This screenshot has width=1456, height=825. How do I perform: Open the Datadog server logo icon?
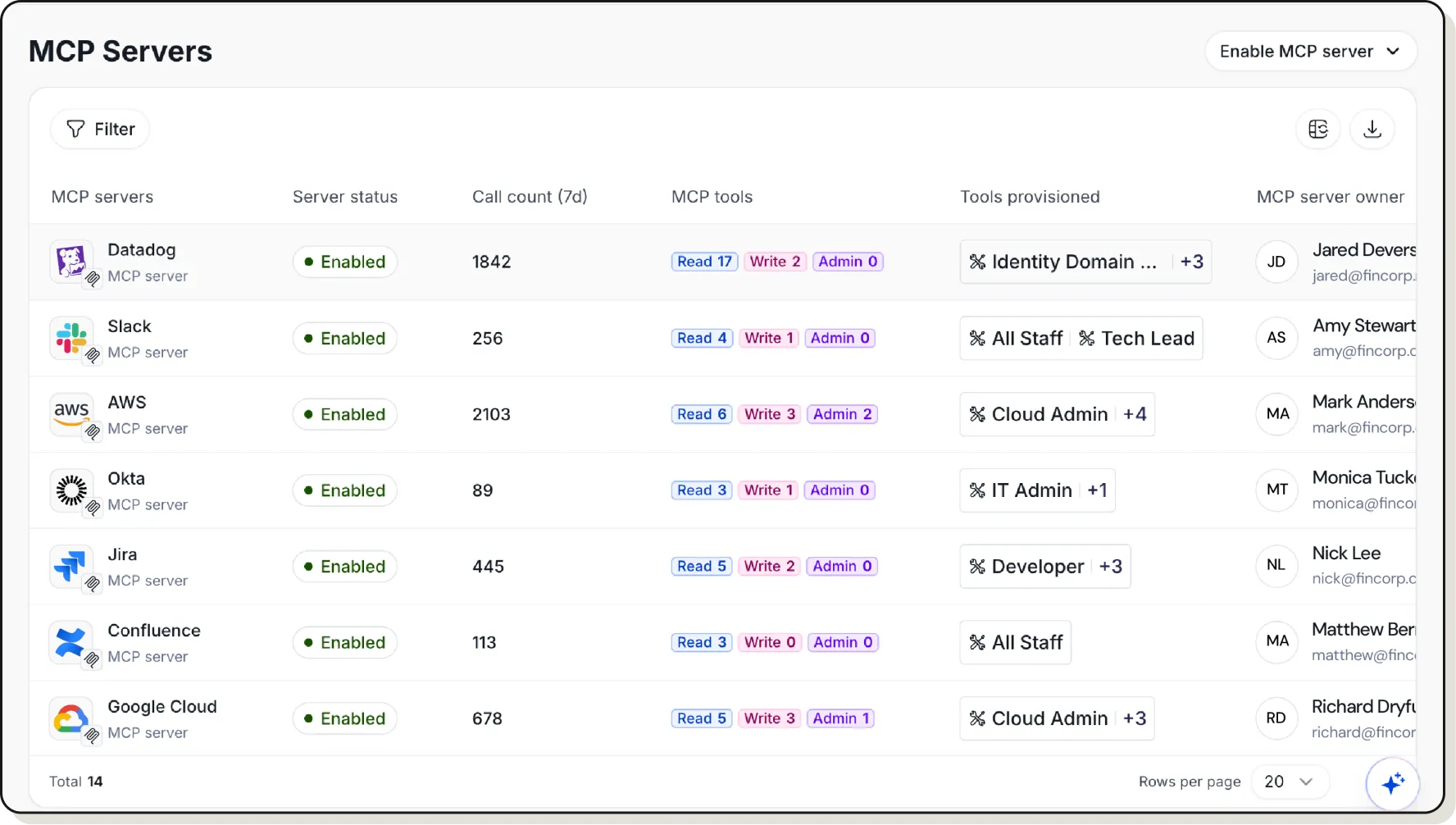click(x=71, y=262)
